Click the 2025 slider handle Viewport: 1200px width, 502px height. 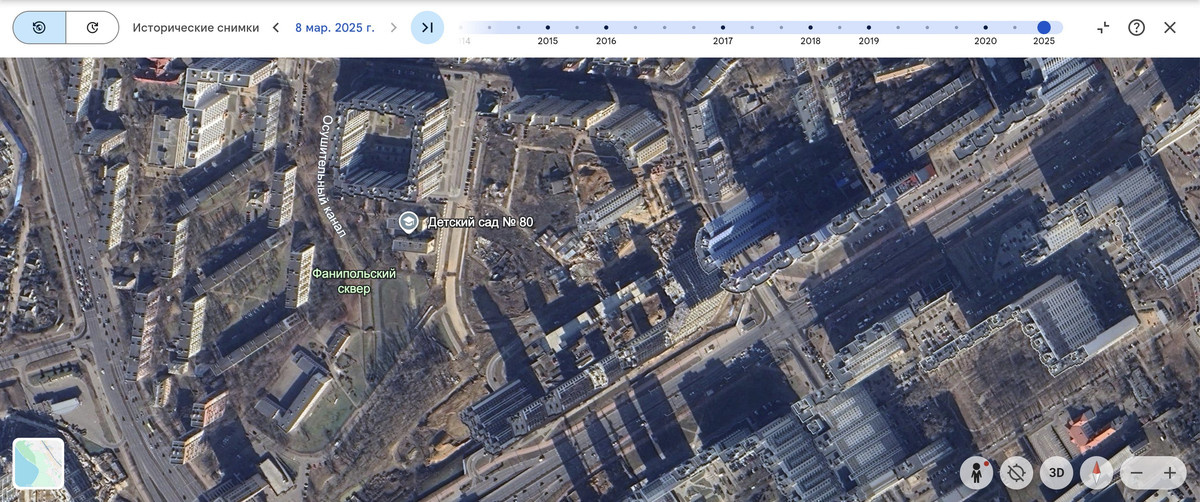pos(1044,28)
